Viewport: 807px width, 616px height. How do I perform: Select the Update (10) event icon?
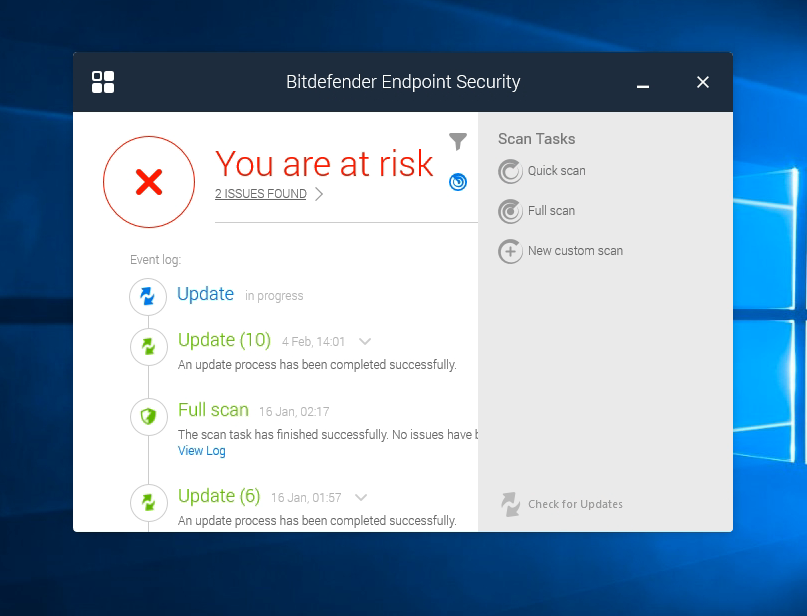148,347
